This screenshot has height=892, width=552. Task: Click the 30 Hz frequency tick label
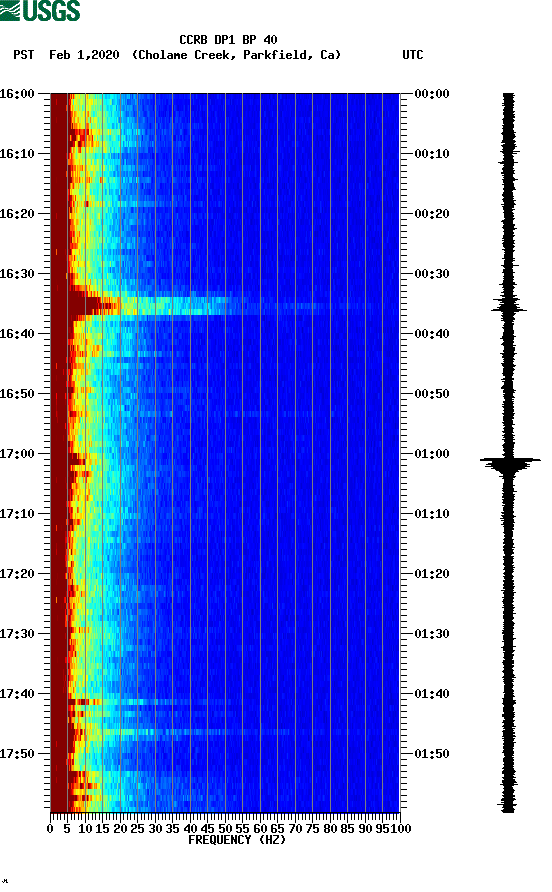(x=155, y=829)
